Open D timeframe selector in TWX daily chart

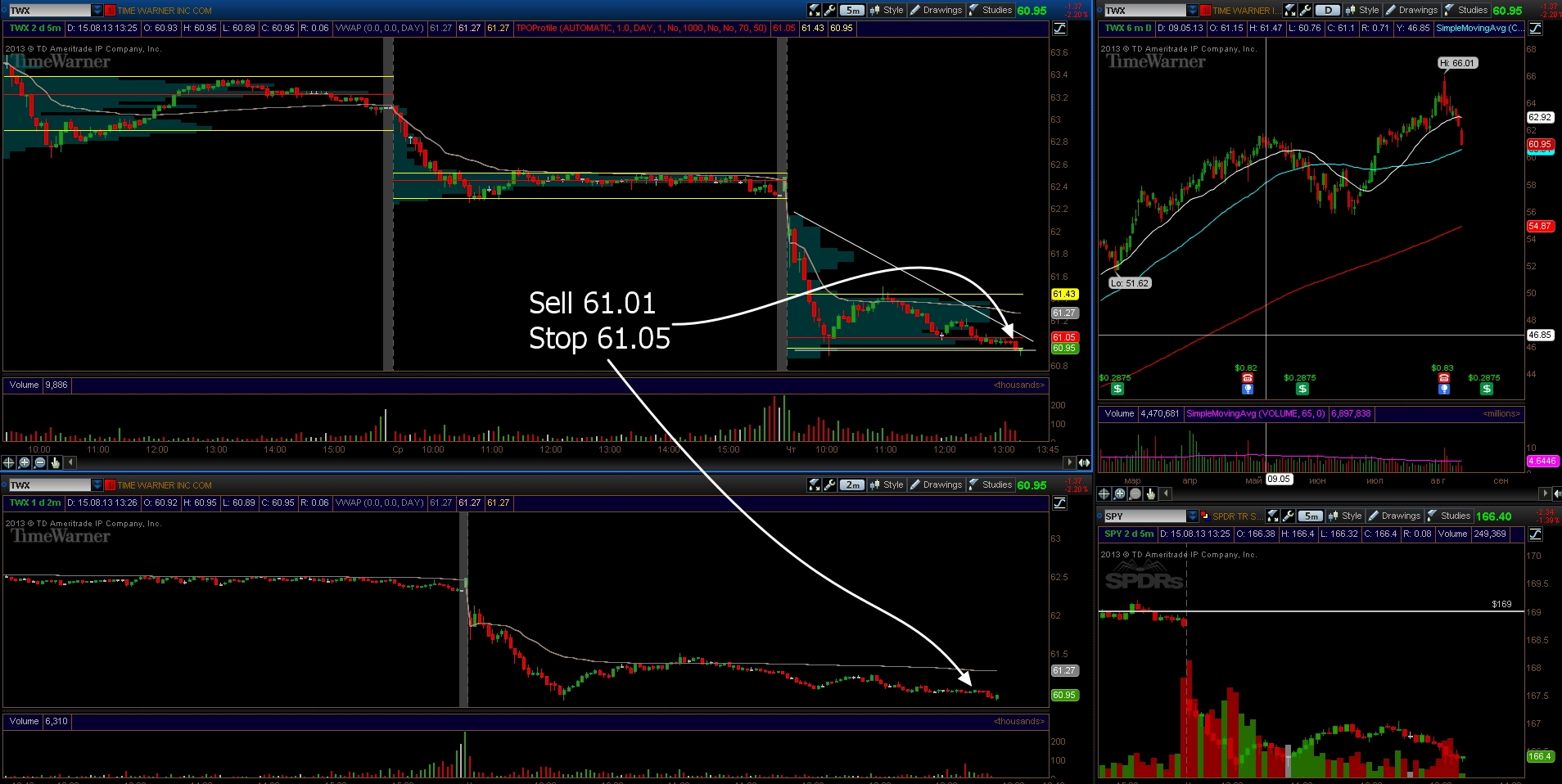[x=1328, y=11]
